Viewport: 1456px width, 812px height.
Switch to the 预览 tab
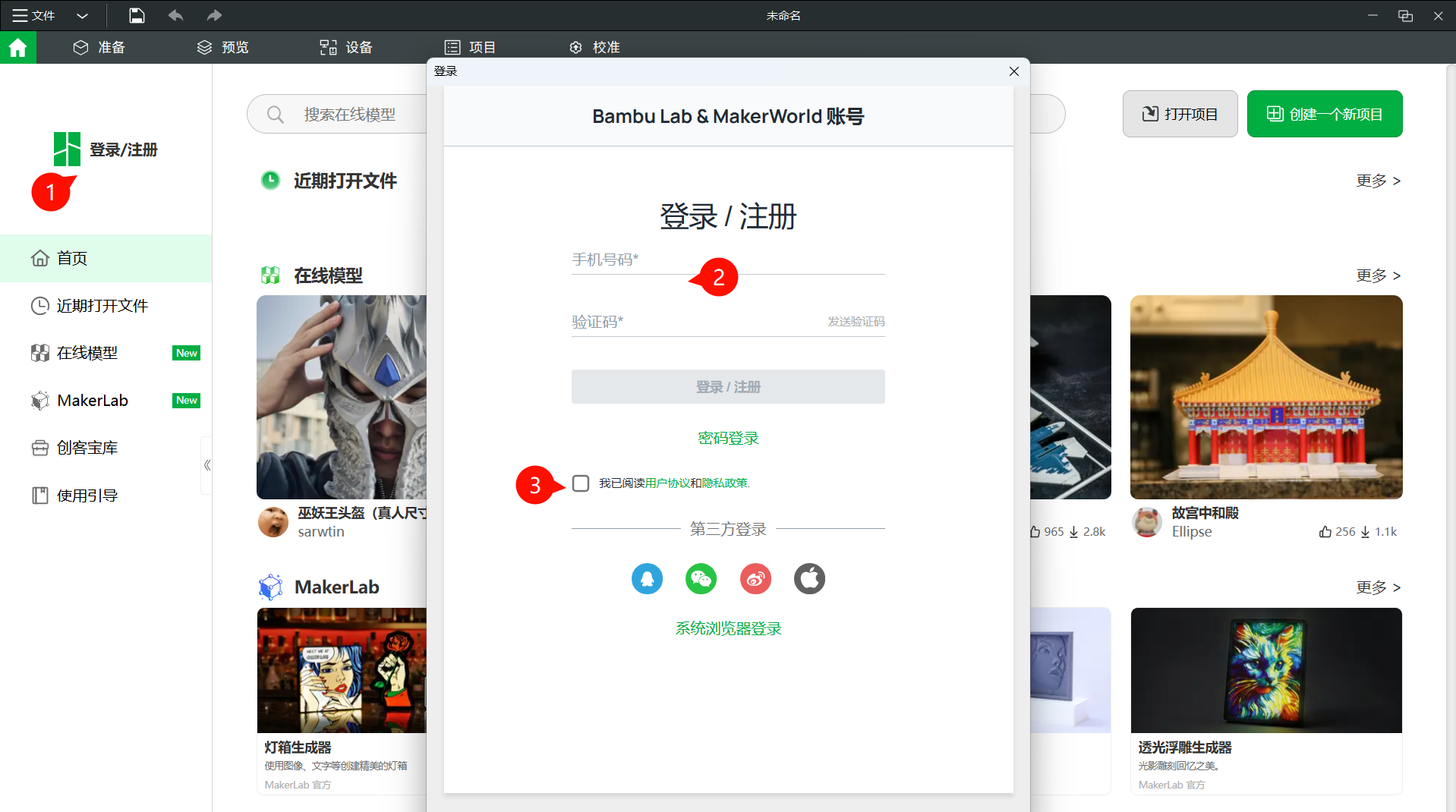click(223, 47)
